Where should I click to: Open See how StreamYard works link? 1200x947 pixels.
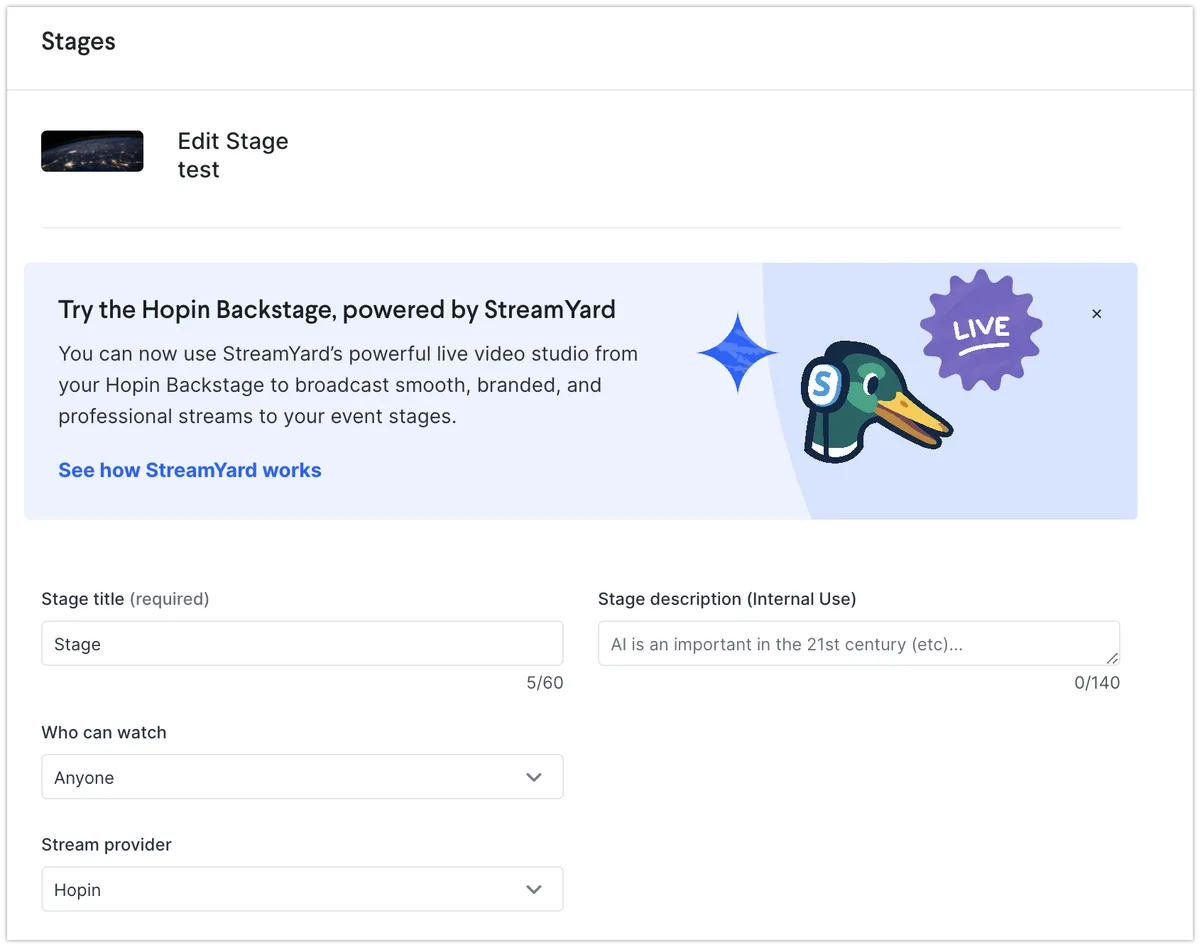point(190,470)
